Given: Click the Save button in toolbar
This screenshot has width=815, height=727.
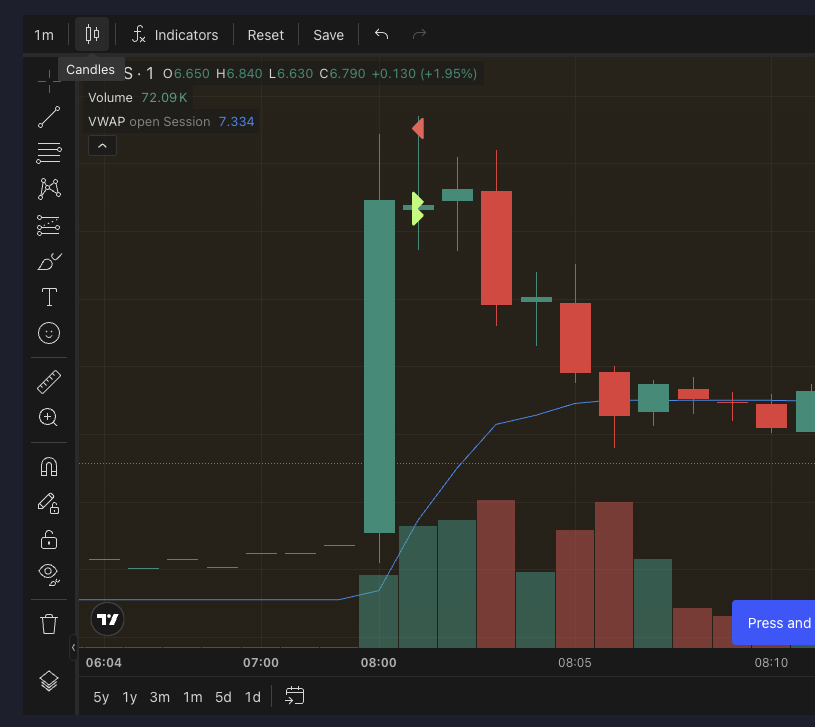Looking at the screenshot, I should (328, 35).
